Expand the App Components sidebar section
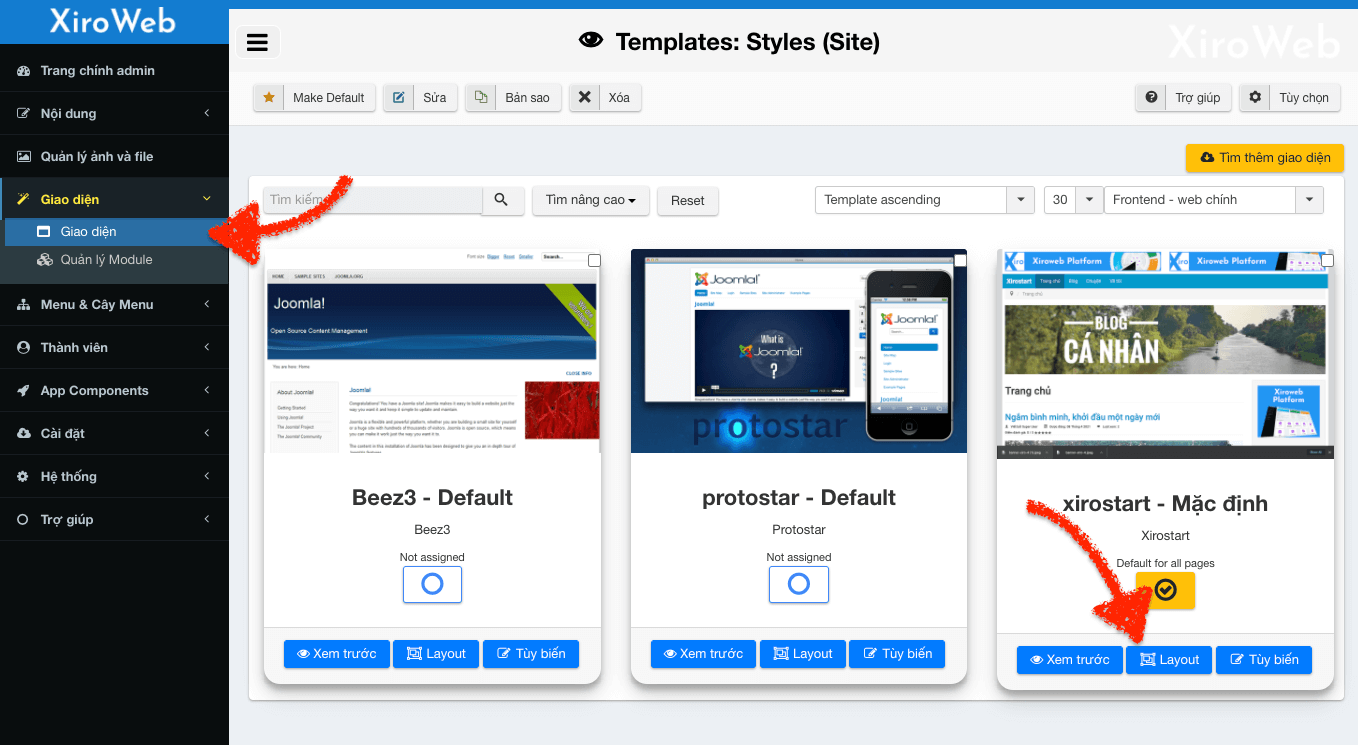Viewport: 1358px width, 745px height. (x=114, y=391)
